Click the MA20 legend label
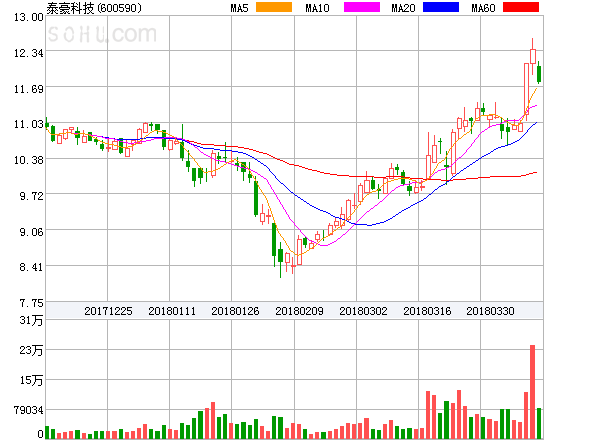The image size is (600, 440). point(403,8)
